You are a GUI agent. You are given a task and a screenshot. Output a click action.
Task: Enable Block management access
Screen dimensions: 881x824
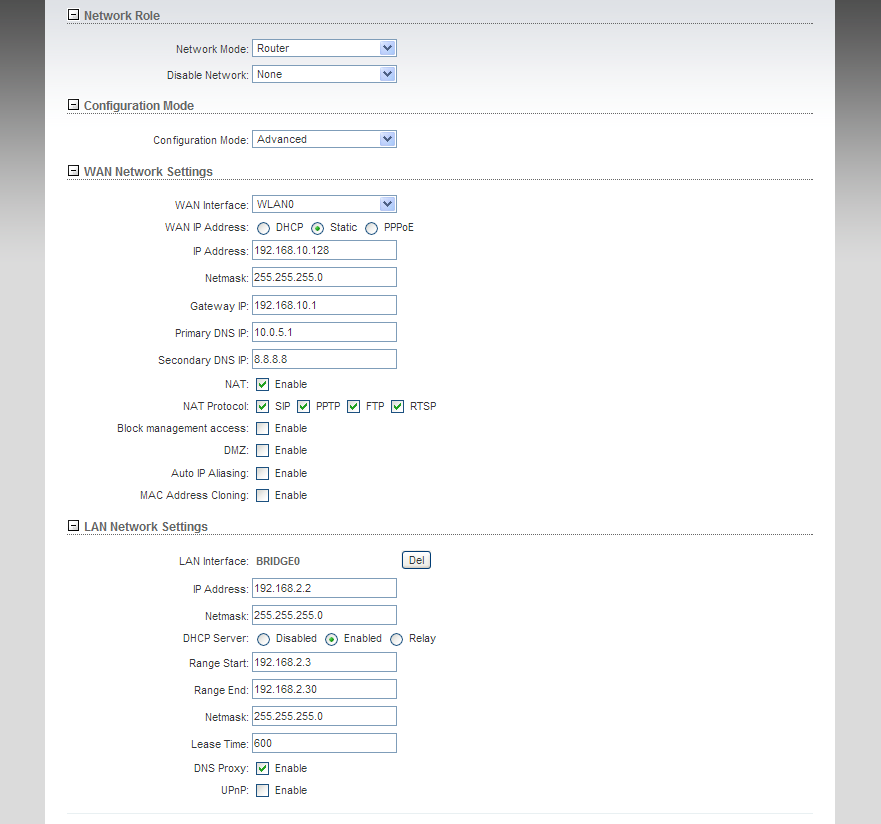pyautogui.click(x=262, y=429)
